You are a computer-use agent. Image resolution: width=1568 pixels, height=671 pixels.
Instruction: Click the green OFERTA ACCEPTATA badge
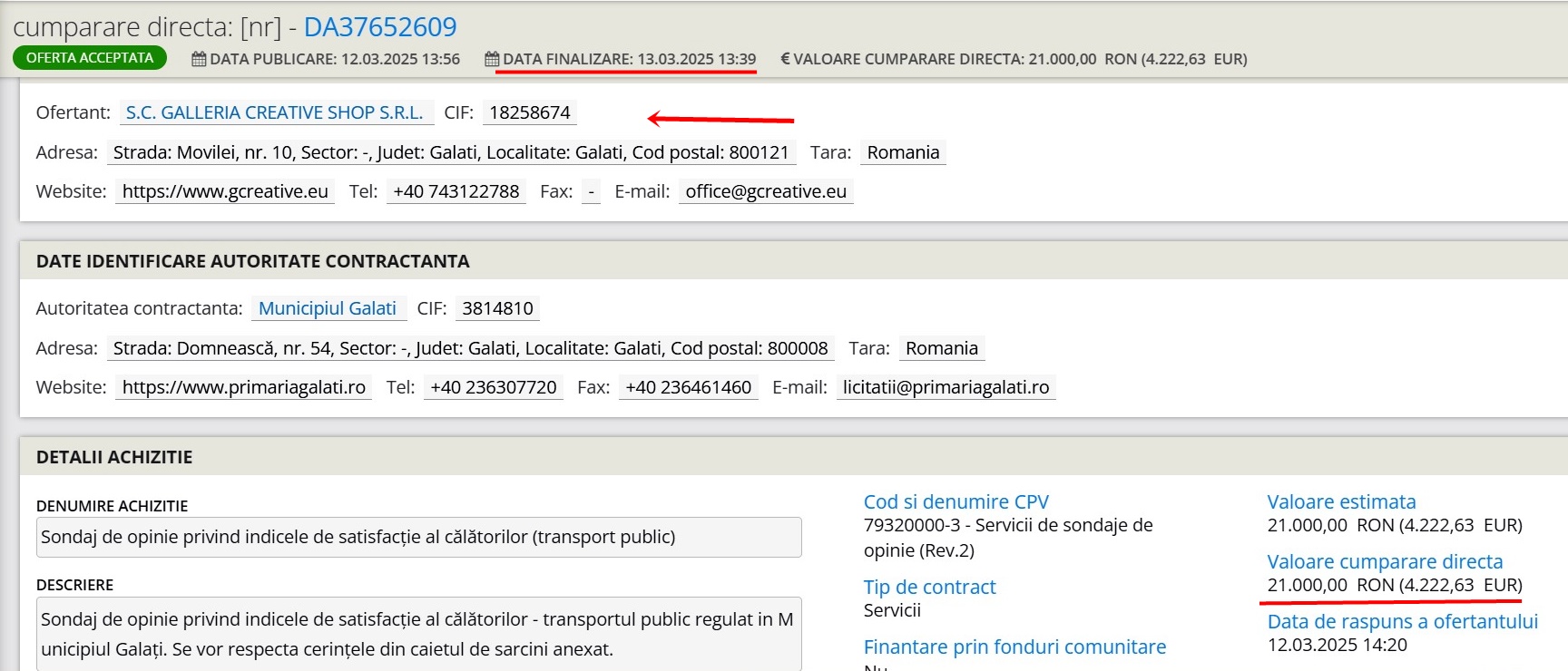pyautogui.click(x=90, y=58)
